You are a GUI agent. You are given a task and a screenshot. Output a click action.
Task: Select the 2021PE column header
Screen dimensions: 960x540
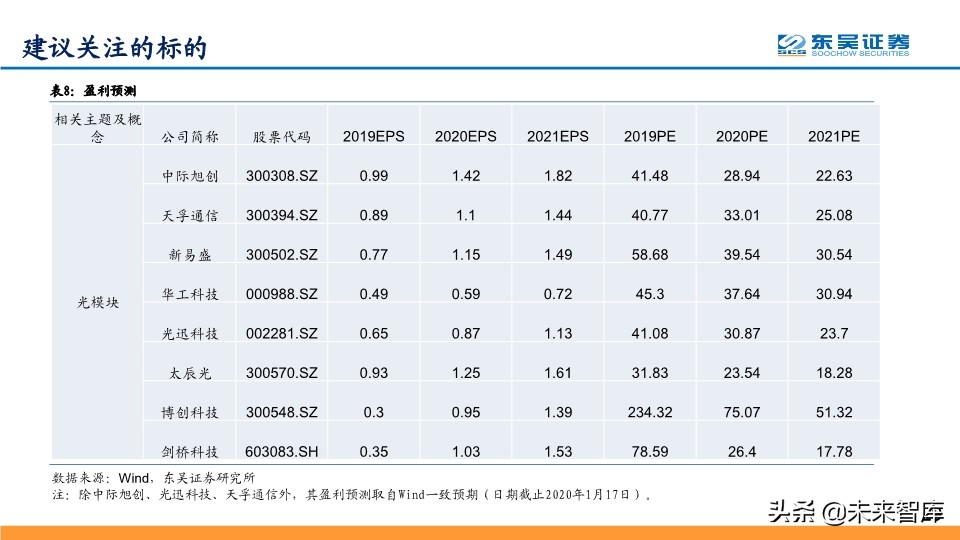[834, 136]
